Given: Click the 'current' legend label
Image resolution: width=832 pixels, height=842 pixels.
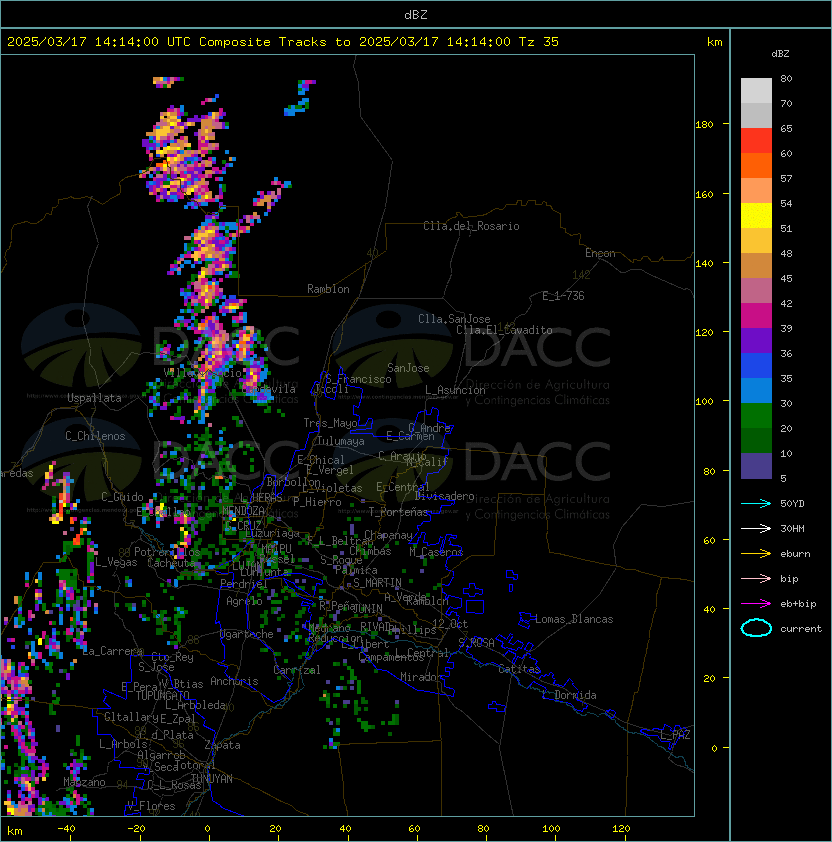Looking at the screenshot, I should point(801,629).
